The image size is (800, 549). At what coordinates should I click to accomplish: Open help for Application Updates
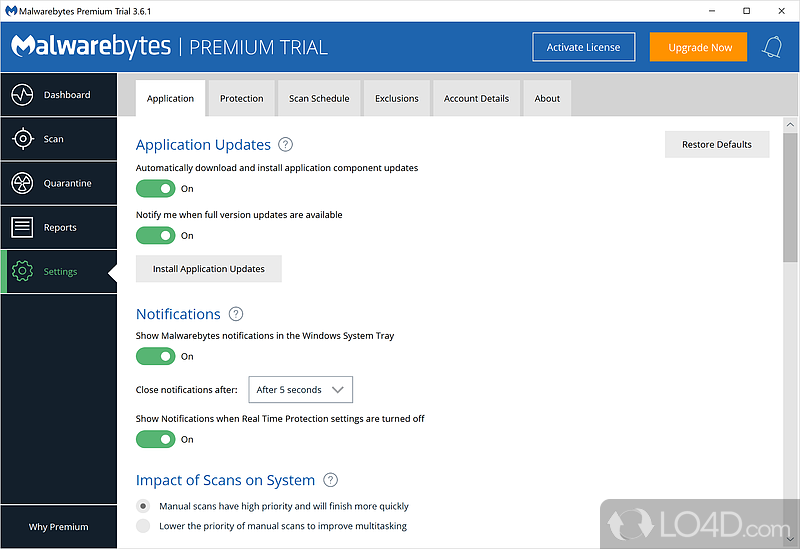click(x=286, y=145)
